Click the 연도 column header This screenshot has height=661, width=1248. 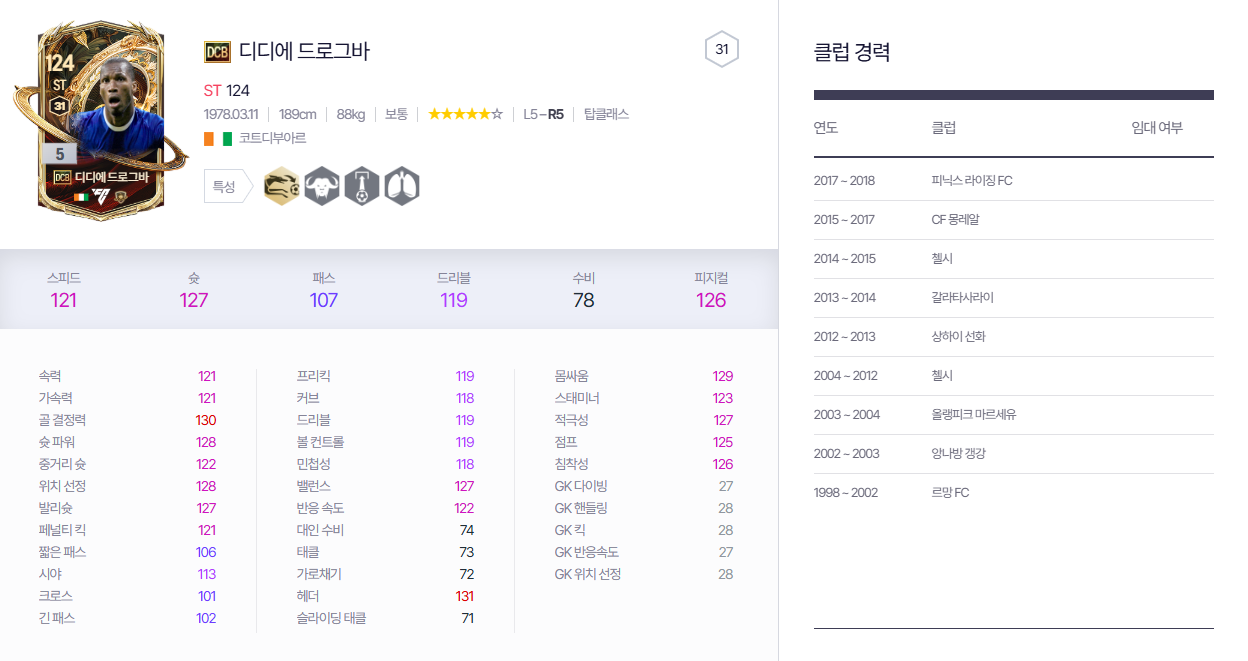click(826, 128)
